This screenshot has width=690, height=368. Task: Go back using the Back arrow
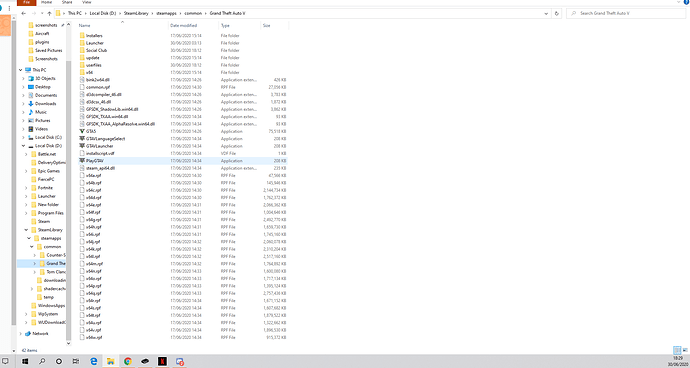click(x=23, y=14)
